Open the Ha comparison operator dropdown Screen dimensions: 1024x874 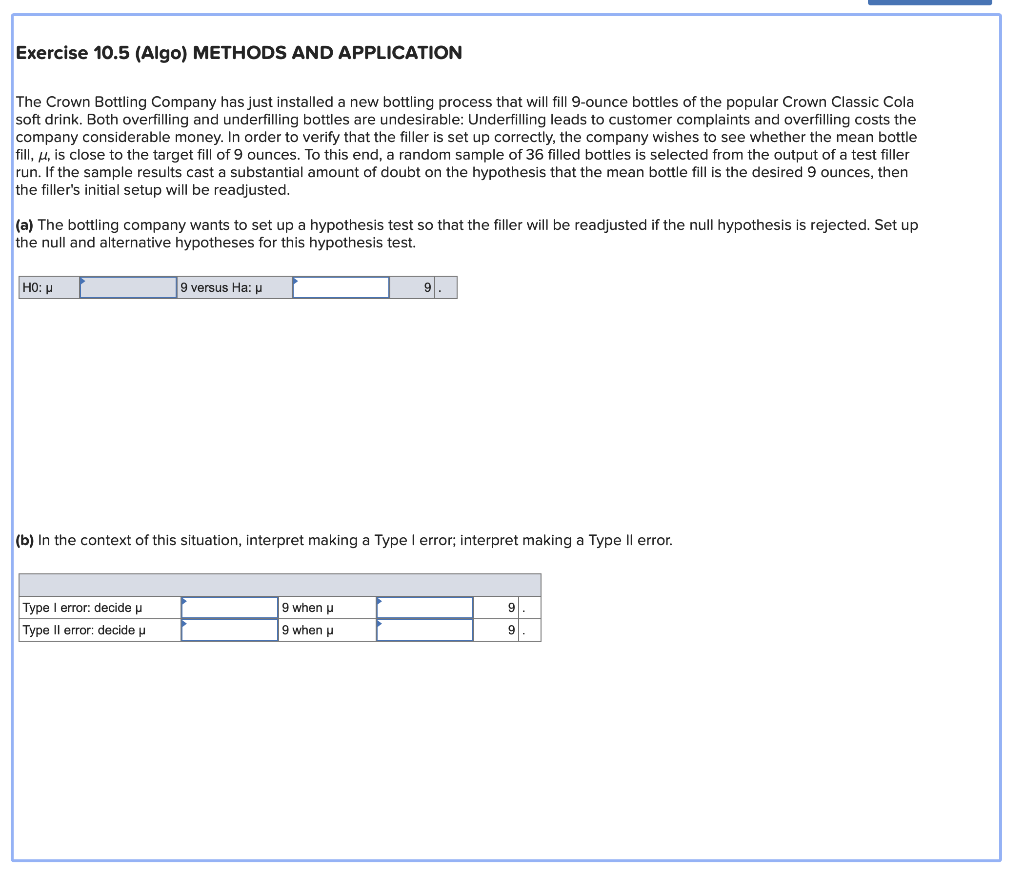(x=340, y=288)
